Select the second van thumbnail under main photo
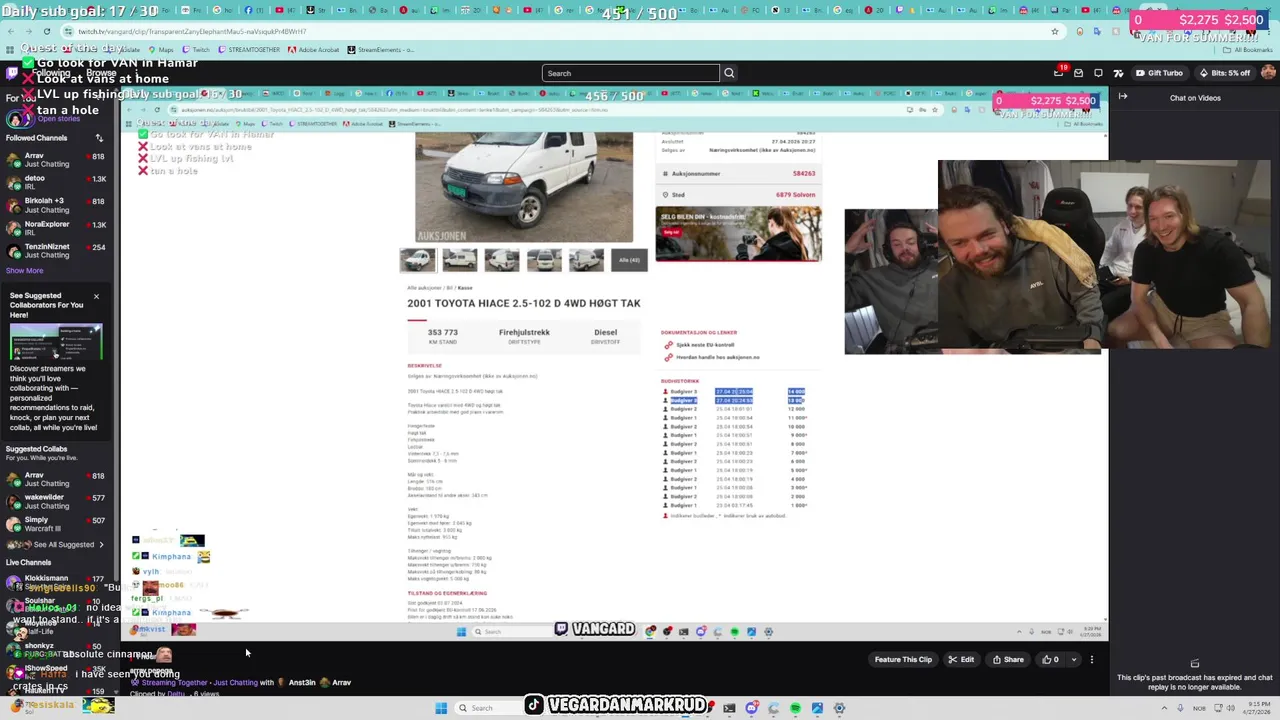Viewport: 1280px width, 720px height. pos(460,260)
